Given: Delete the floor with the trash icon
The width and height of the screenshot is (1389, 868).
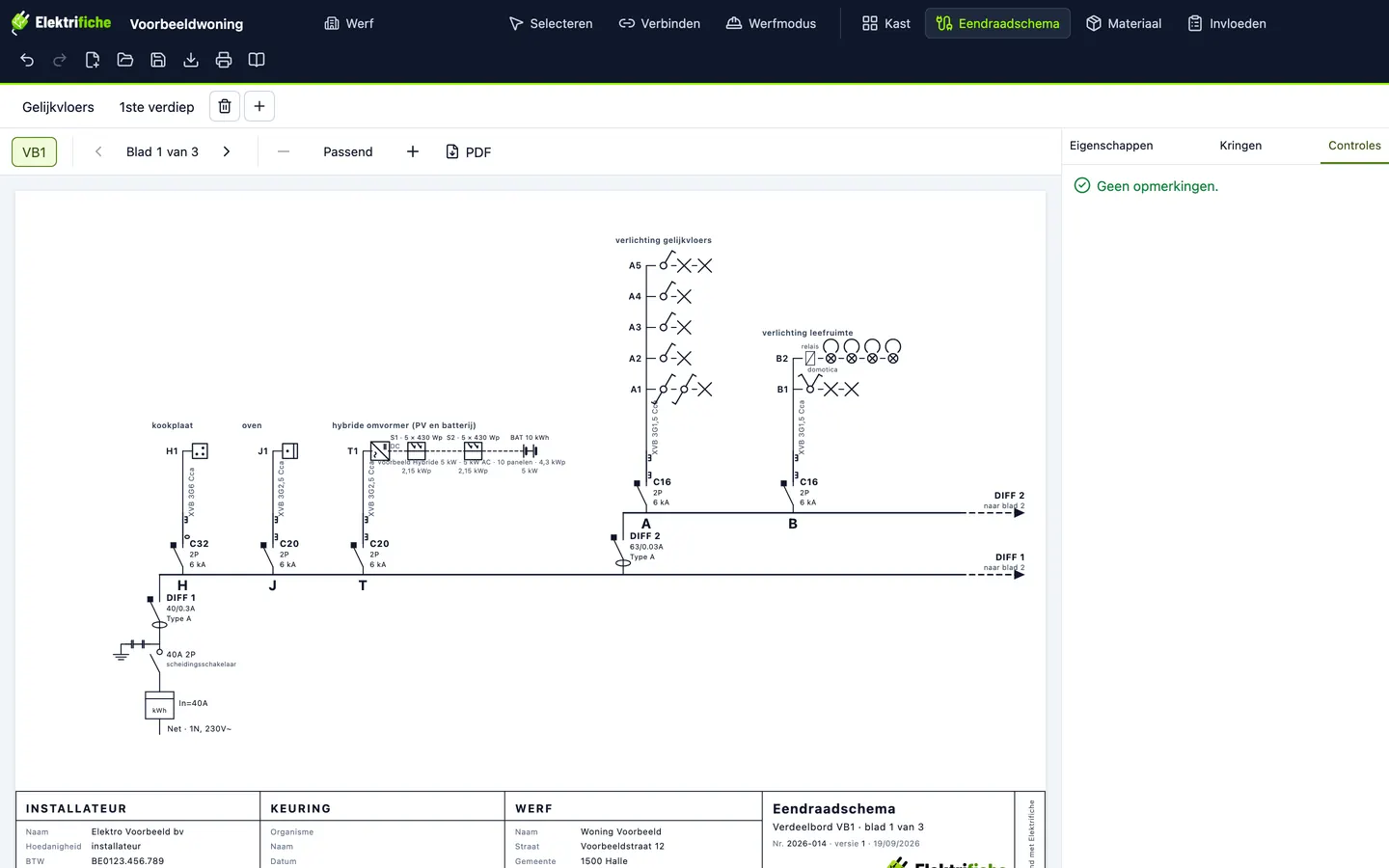Looking at the screenshot, I should pos(225,106).
